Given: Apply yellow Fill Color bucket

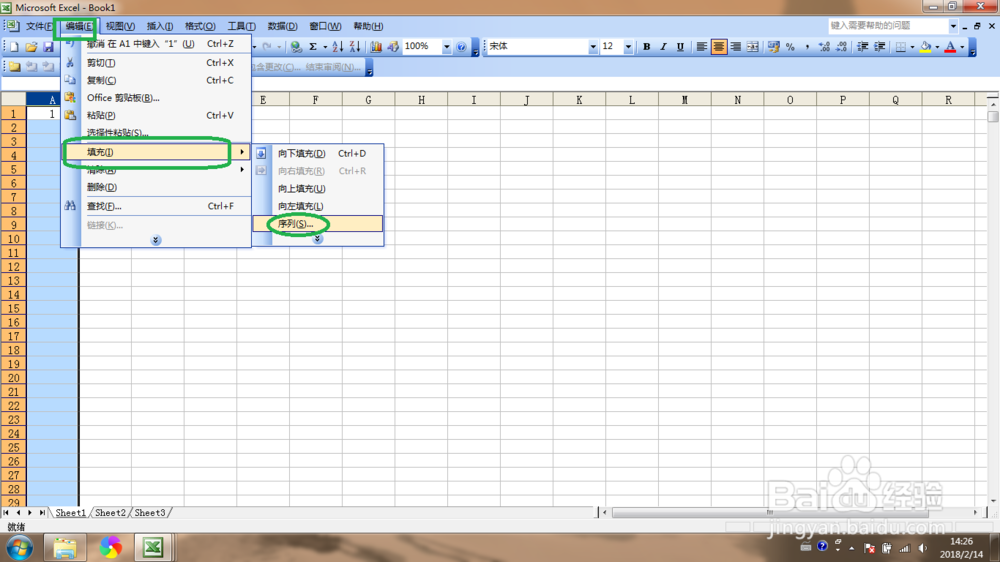Looking at the screenshot, I should coord(925,47).
